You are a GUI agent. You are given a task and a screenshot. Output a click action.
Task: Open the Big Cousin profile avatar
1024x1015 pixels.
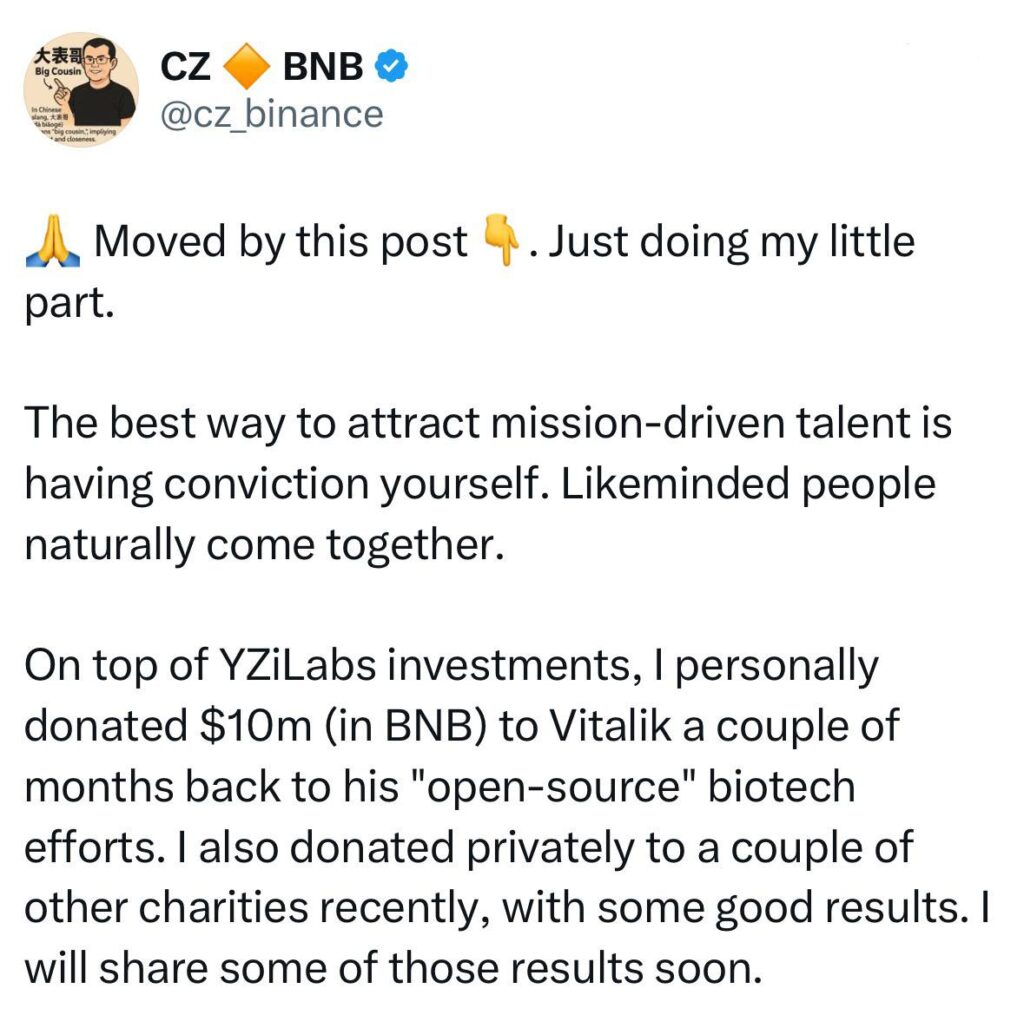point(82,90)
